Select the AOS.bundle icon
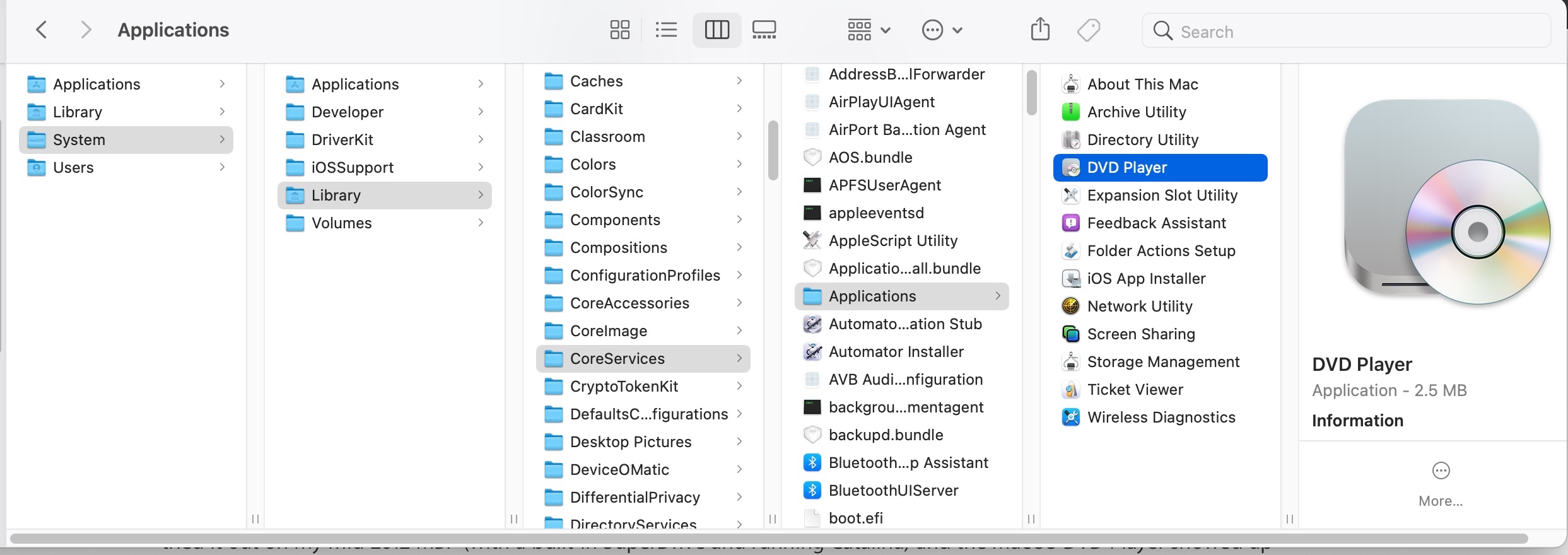The width and height of the screenshot is (1568, 555). (812, 158)
